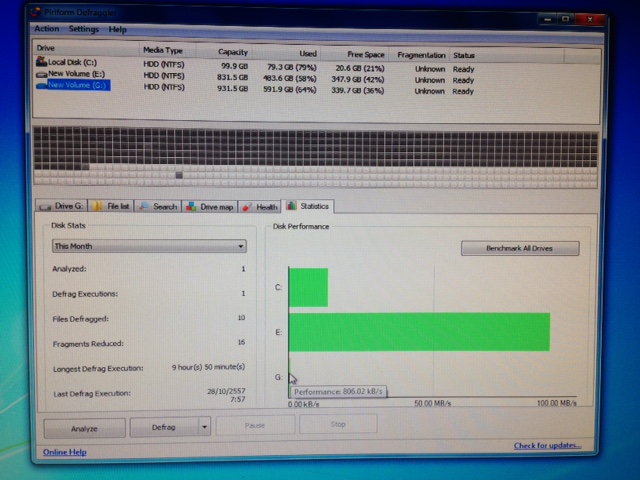
Task: Switch to the Search tab
Action: (158, 207)
